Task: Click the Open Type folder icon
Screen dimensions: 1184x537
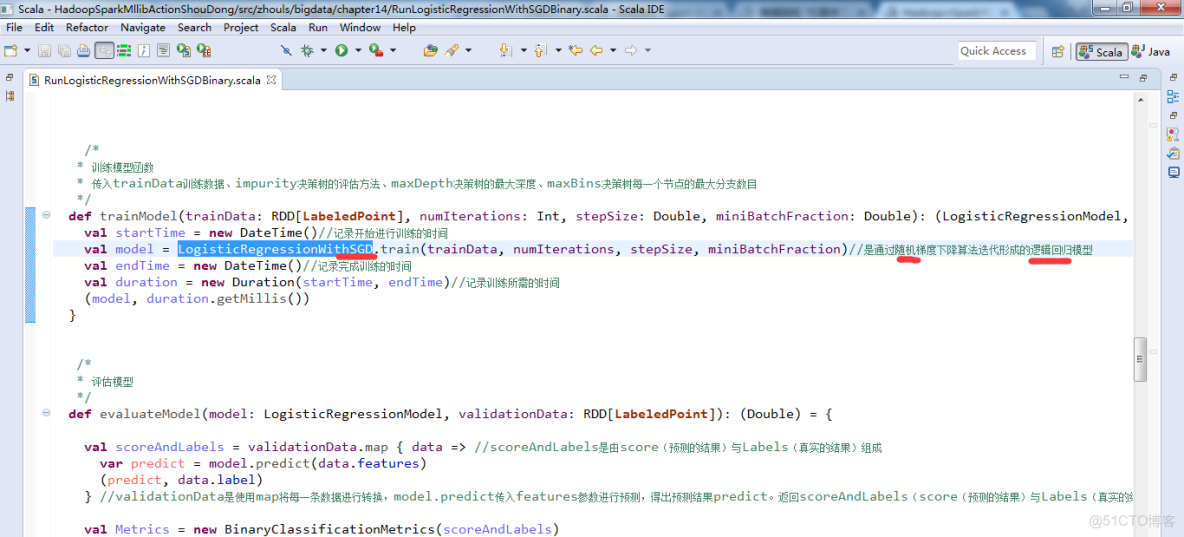Action: tap(430, 51)
